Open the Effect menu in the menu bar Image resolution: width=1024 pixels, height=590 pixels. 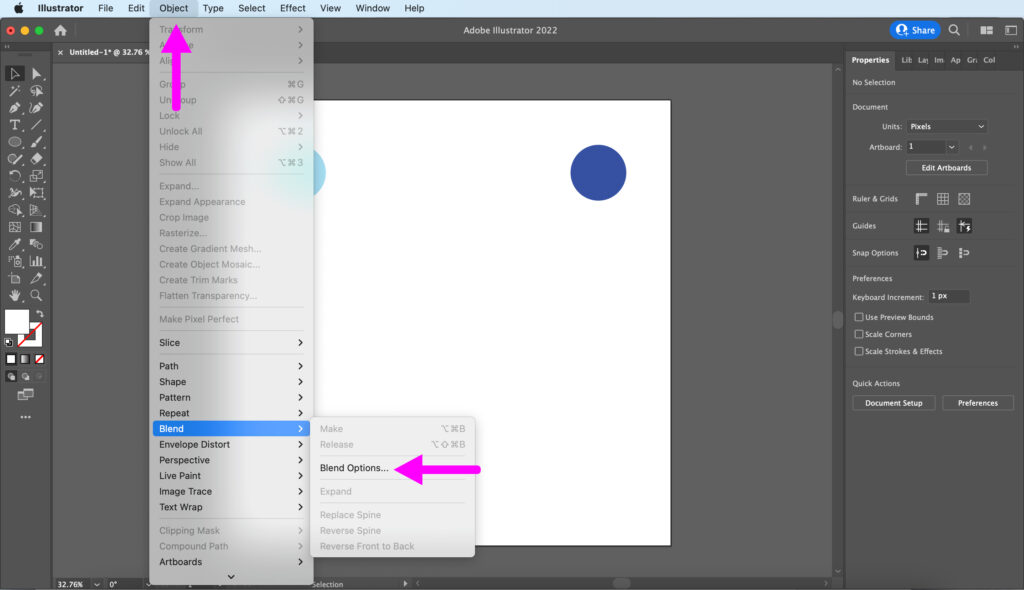pos(292,8)
